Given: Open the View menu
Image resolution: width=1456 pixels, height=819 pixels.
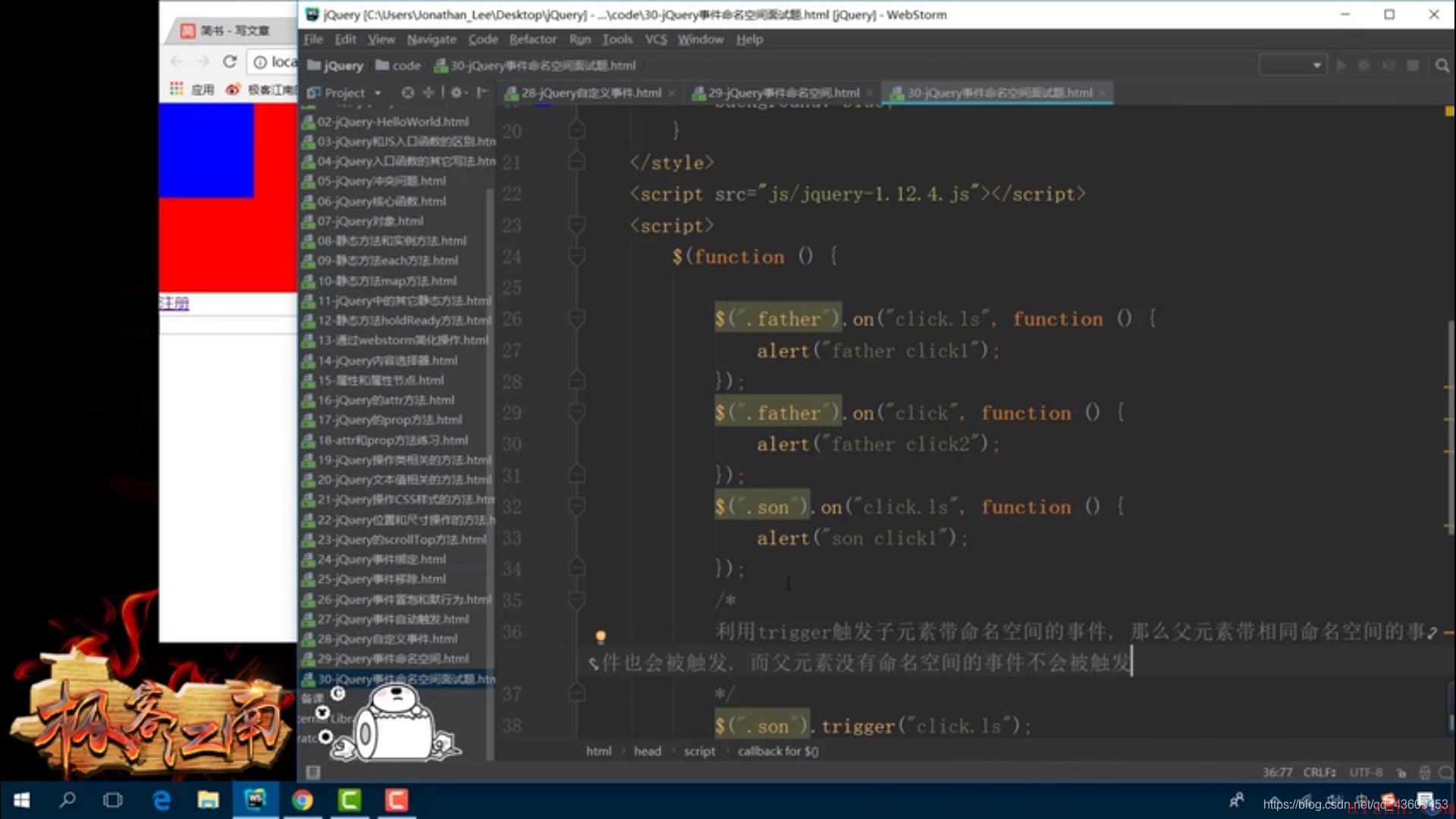Looking at the screenshot, I should click(381, 39).
